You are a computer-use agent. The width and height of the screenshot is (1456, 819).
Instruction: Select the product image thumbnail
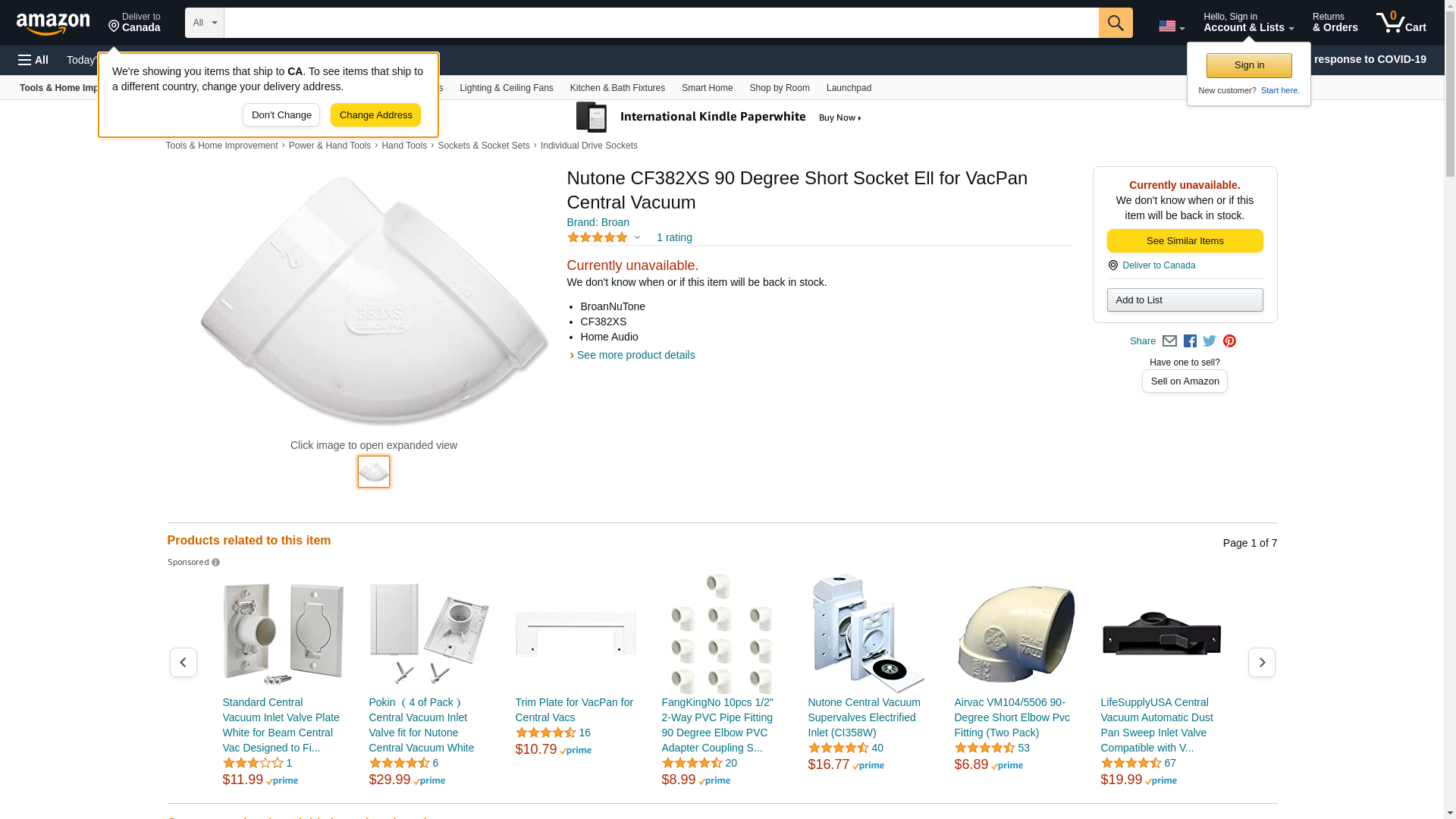click(374, 472)
